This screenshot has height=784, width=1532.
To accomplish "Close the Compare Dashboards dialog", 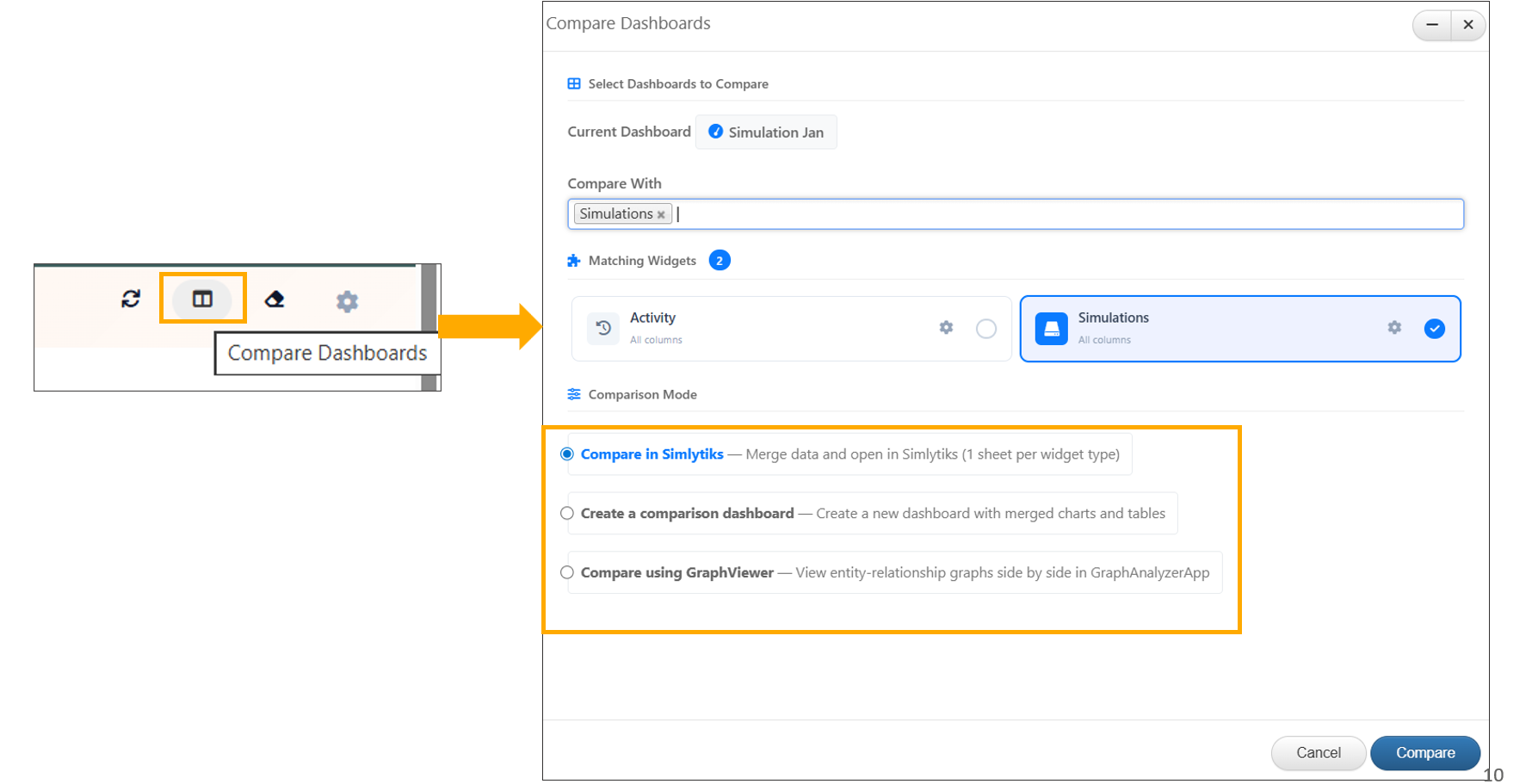I will 1468,25.
